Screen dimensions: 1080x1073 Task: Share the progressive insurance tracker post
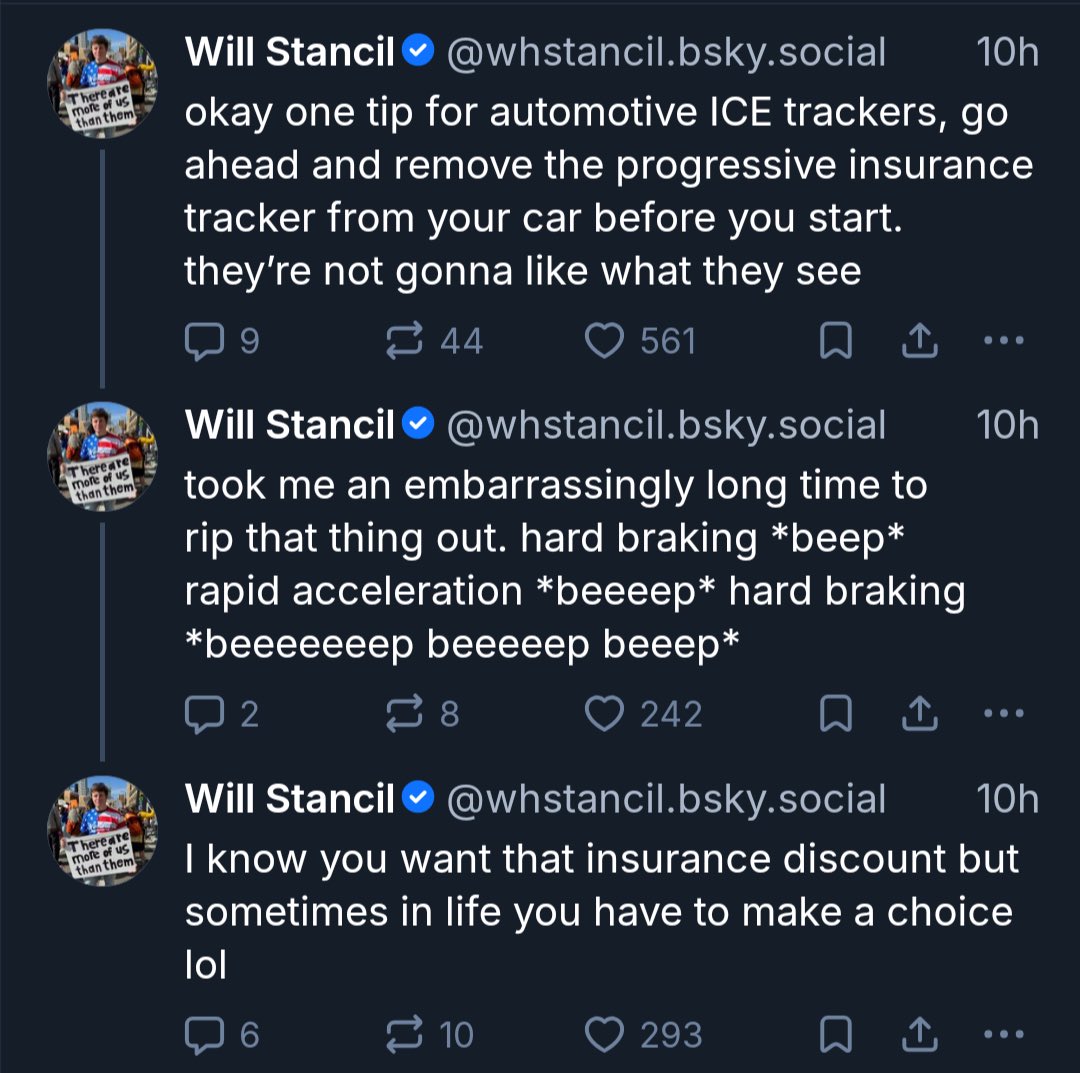pos(920,341)
